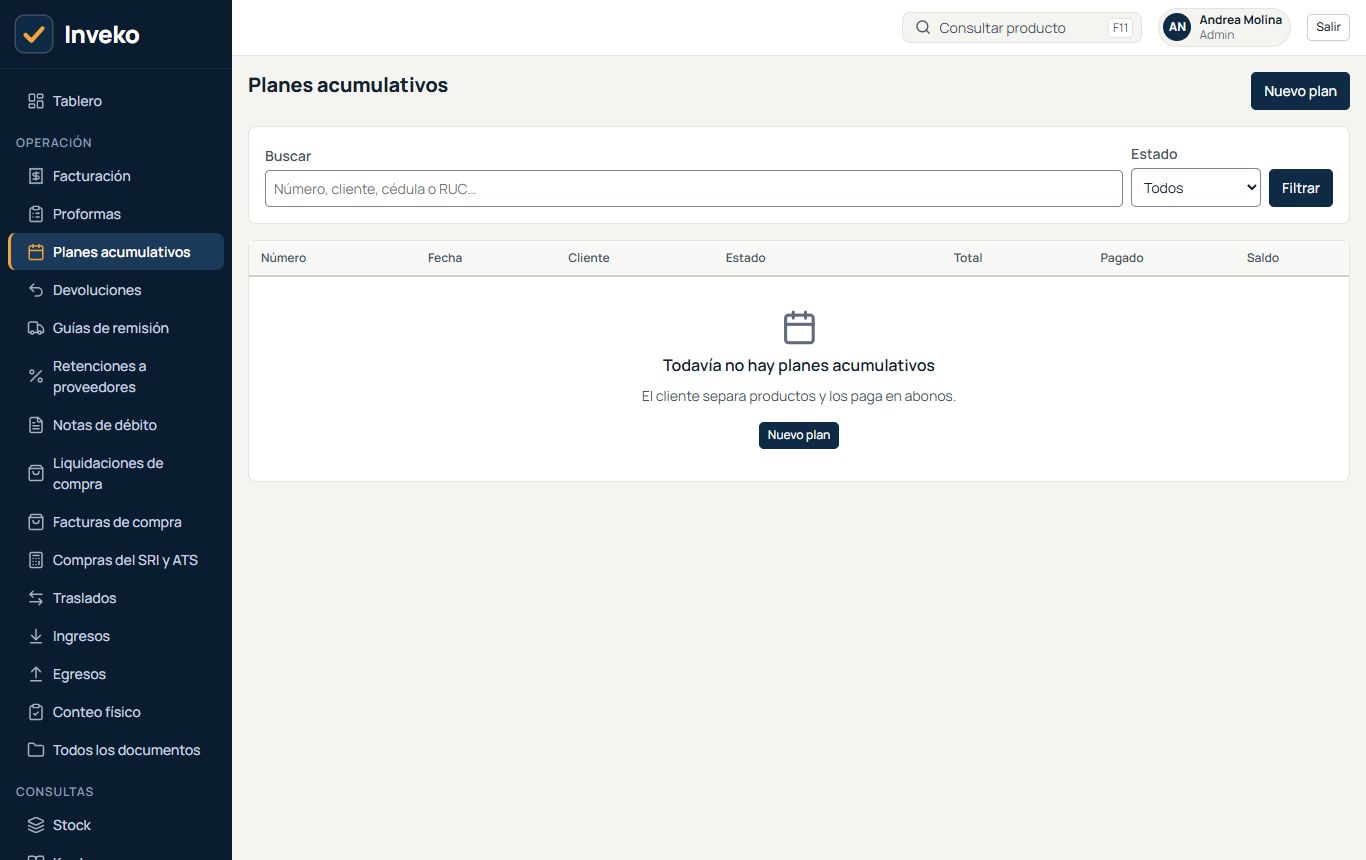Click the Egresos upload arrow icon
Viewport: 1366px width, 860px height.
(36, 674)
